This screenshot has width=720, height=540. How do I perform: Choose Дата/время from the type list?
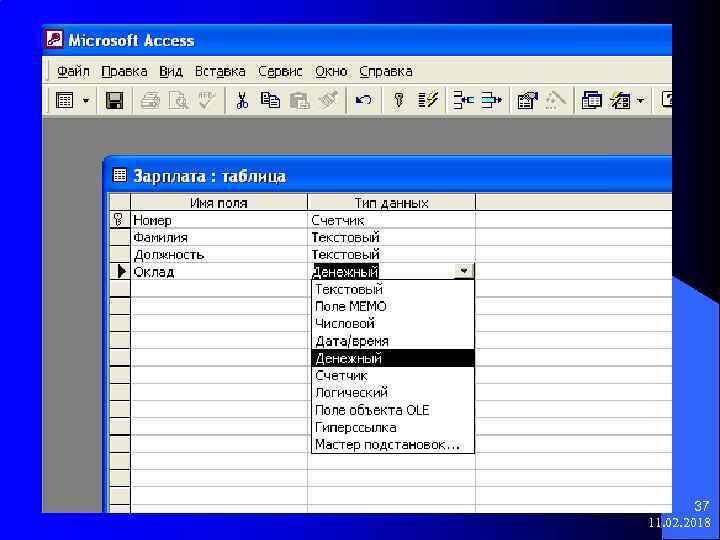[x=393, y=341]
